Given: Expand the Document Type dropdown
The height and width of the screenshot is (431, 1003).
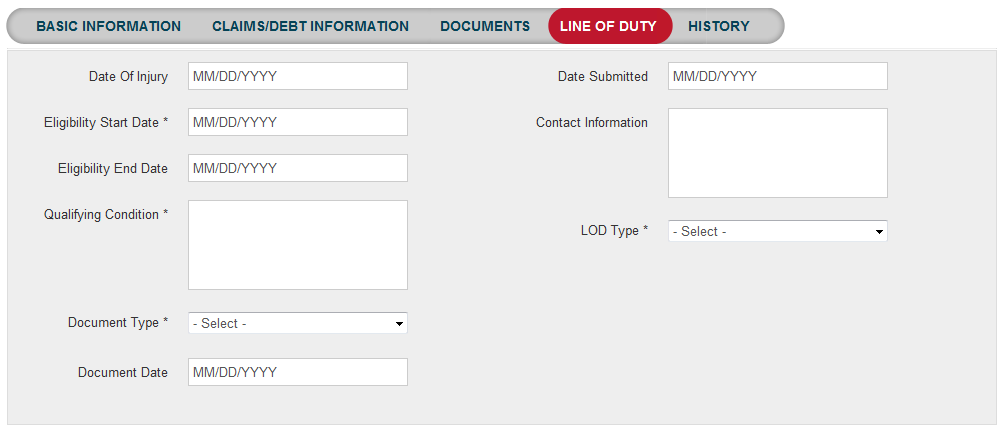Looking at the screenshot, I should click(297, 323).
